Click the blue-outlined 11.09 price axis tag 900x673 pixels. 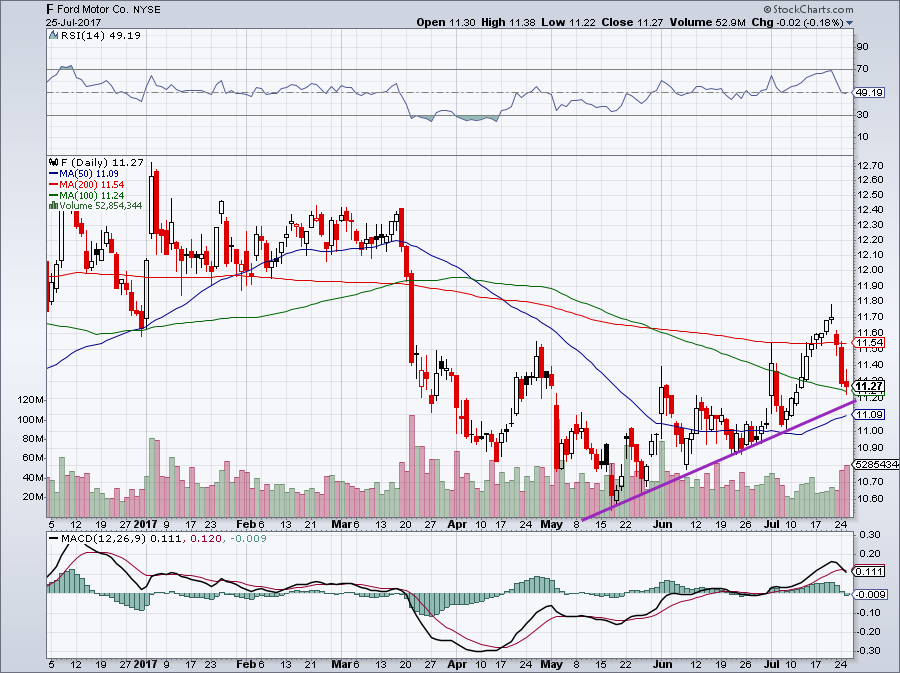tap(869, 414)
